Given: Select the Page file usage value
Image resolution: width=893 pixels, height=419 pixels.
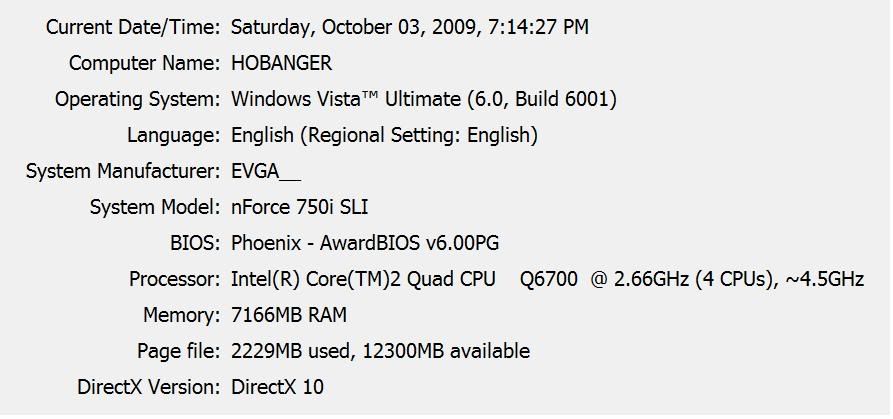Looking at the screenshot, I should pos(380,351).
